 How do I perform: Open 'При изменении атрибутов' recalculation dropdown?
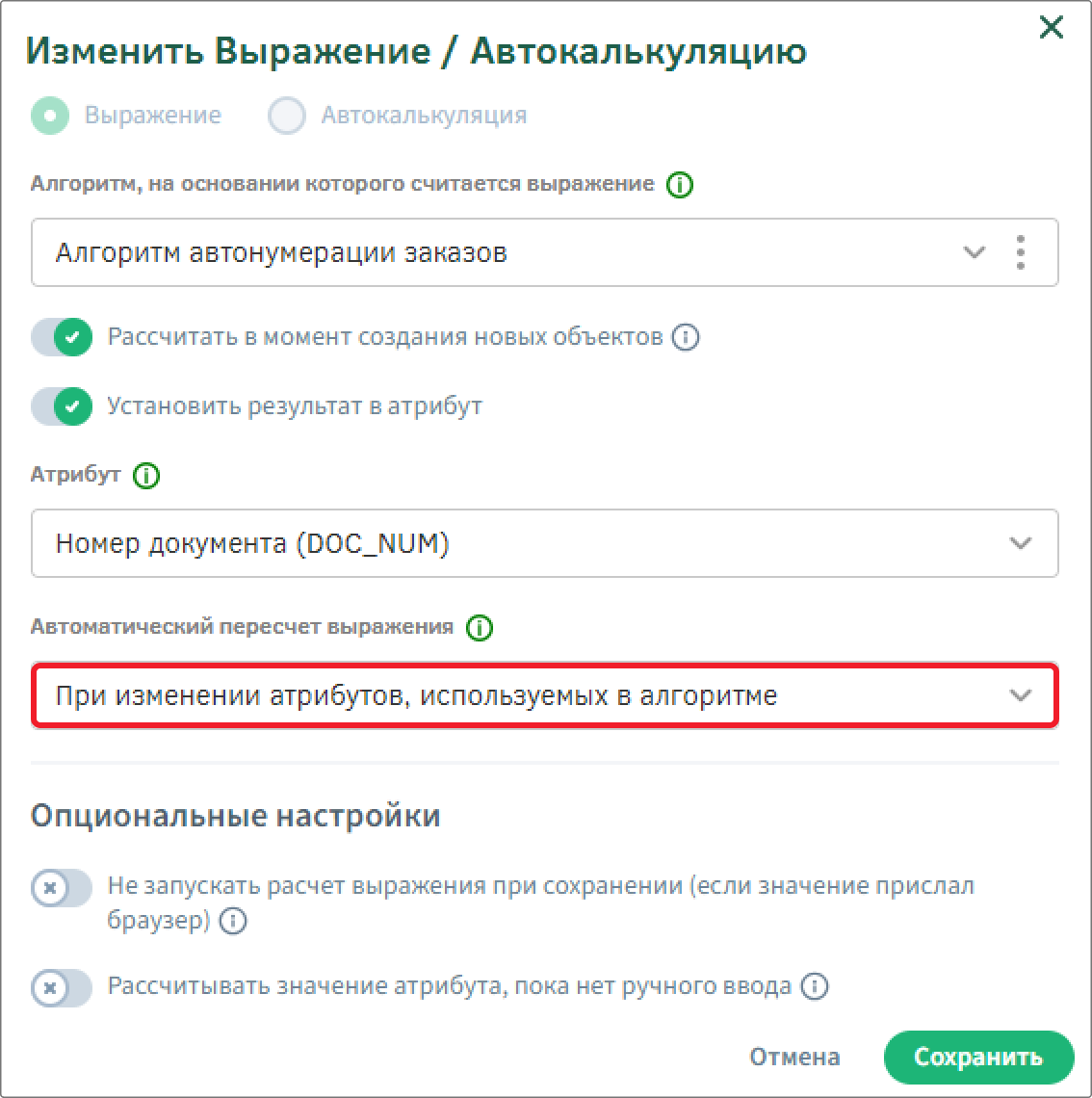545,695
